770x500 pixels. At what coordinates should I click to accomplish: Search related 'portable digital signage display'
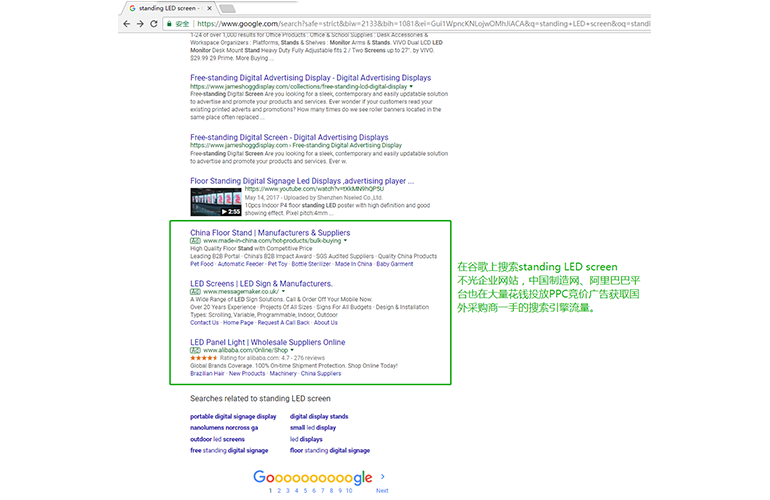pyautogui.click(x=233, y=417)
